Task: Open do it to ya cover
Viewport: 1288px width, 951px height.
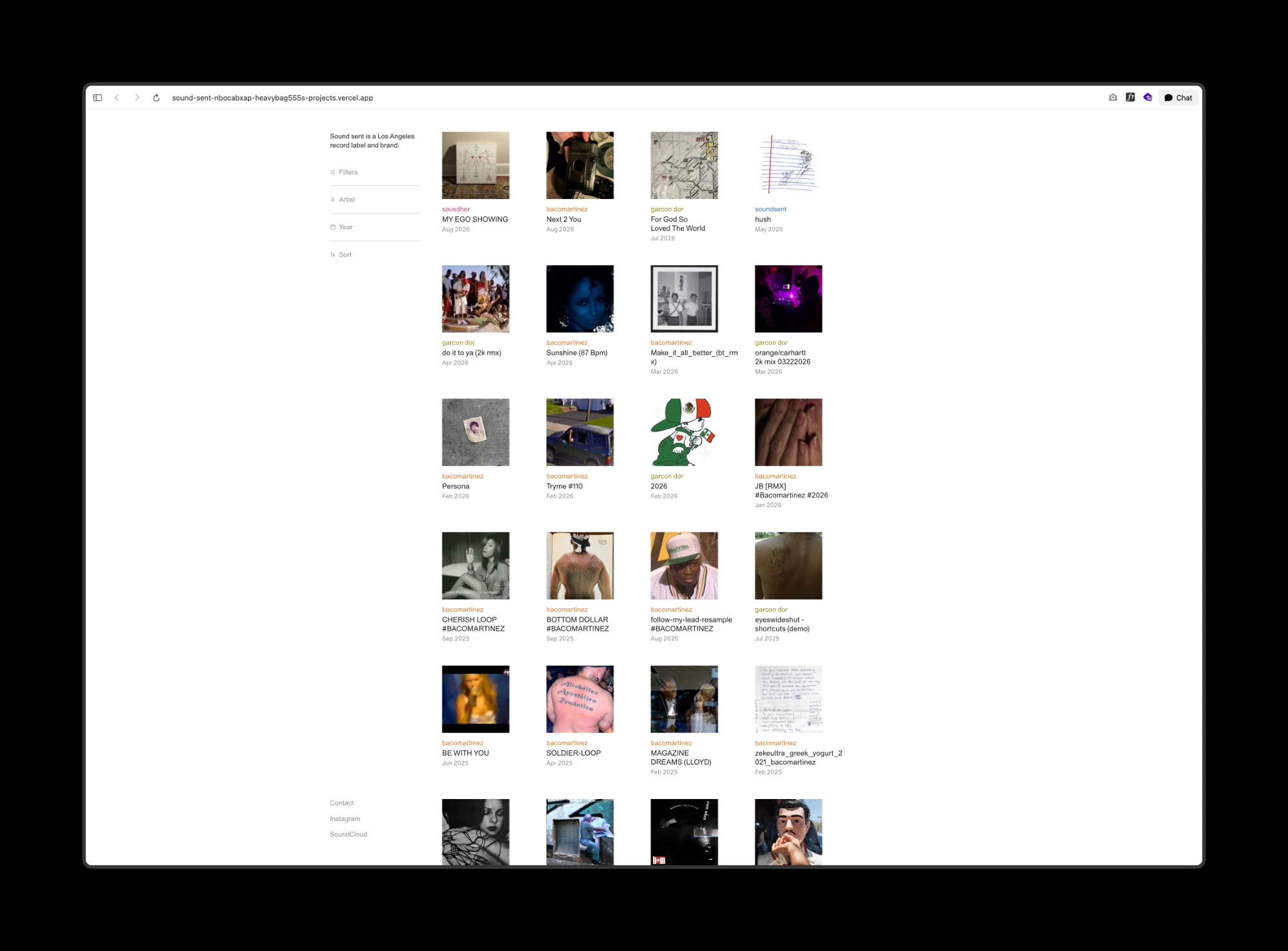Action: coord(475,299)
